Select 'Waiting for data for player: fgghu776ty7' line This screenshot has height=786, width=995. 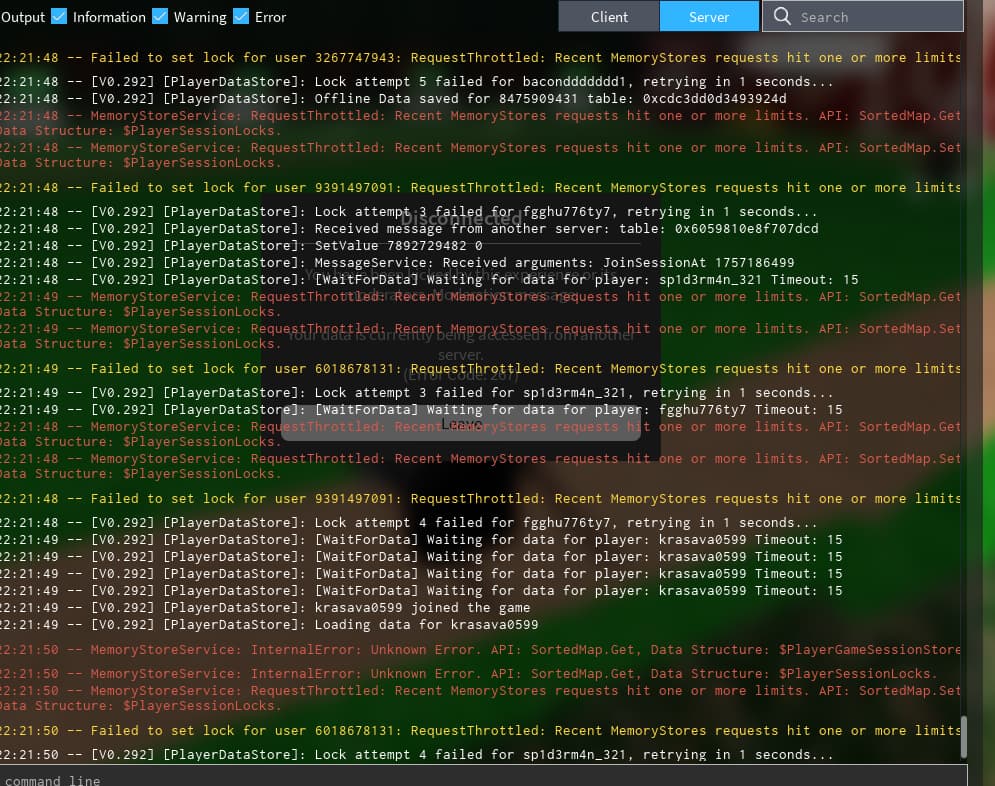421,410
